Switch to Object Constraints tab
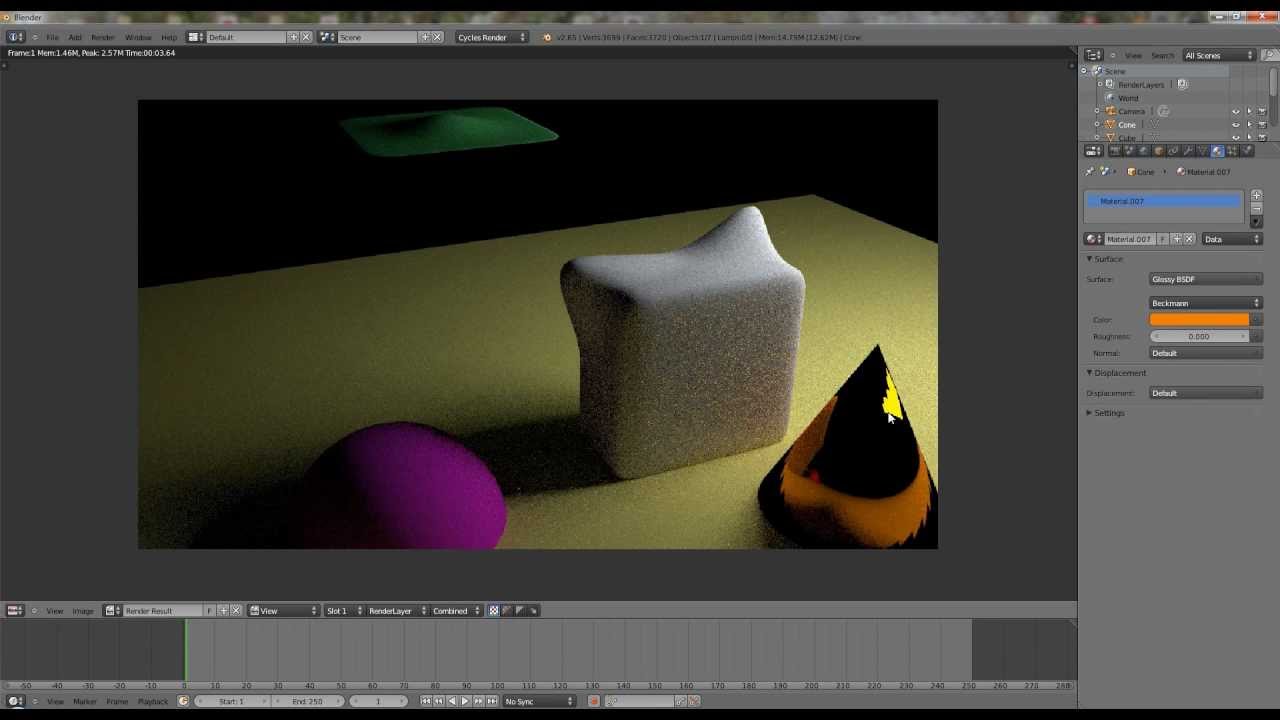 1173,151
